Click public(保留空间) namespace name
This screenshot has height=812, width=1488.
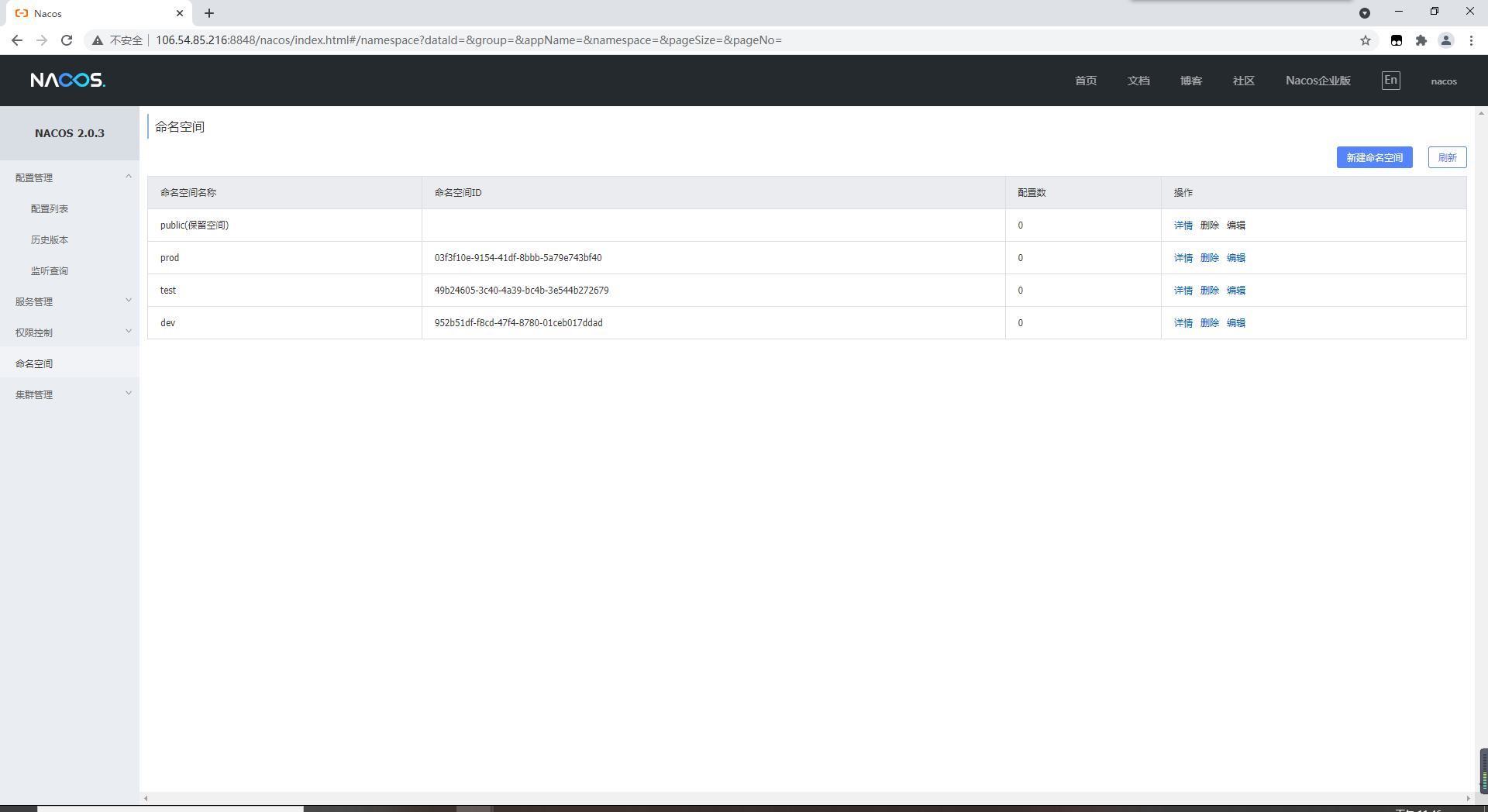[195, 225]
